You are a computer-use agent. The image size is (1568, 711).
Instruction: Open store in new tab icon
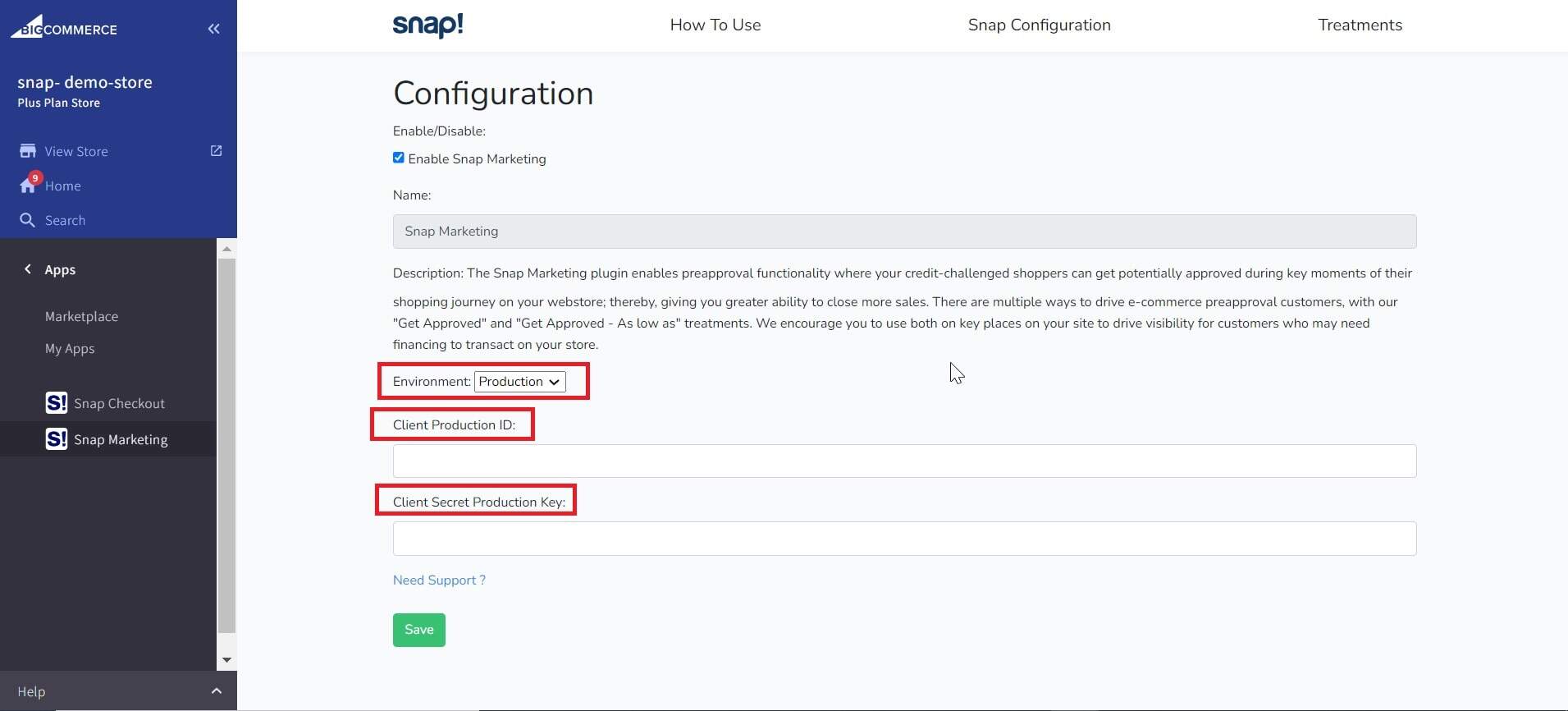(x=216, y=151)
